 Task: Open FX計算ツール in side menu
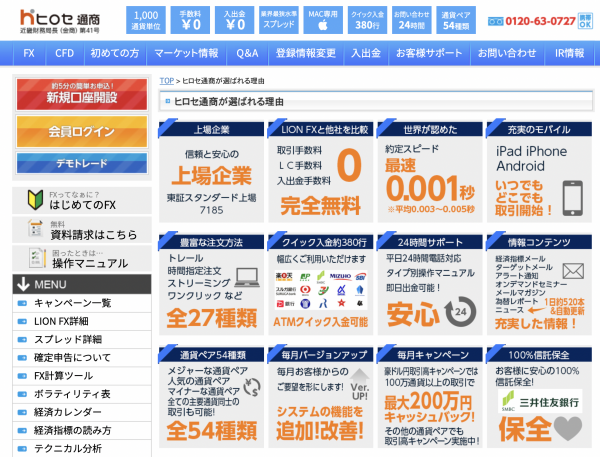coord(82,376)
